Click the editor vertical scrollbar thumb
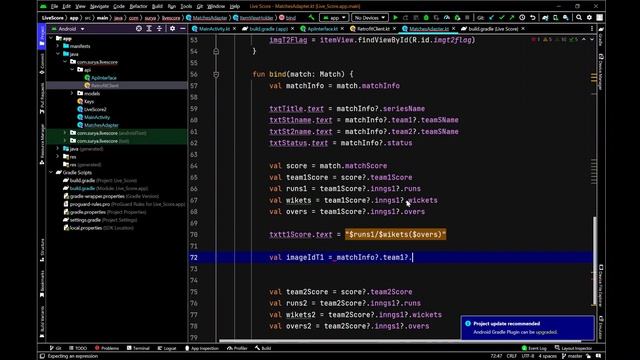Viewport: 640px width, 360px height. coord(595,260)
